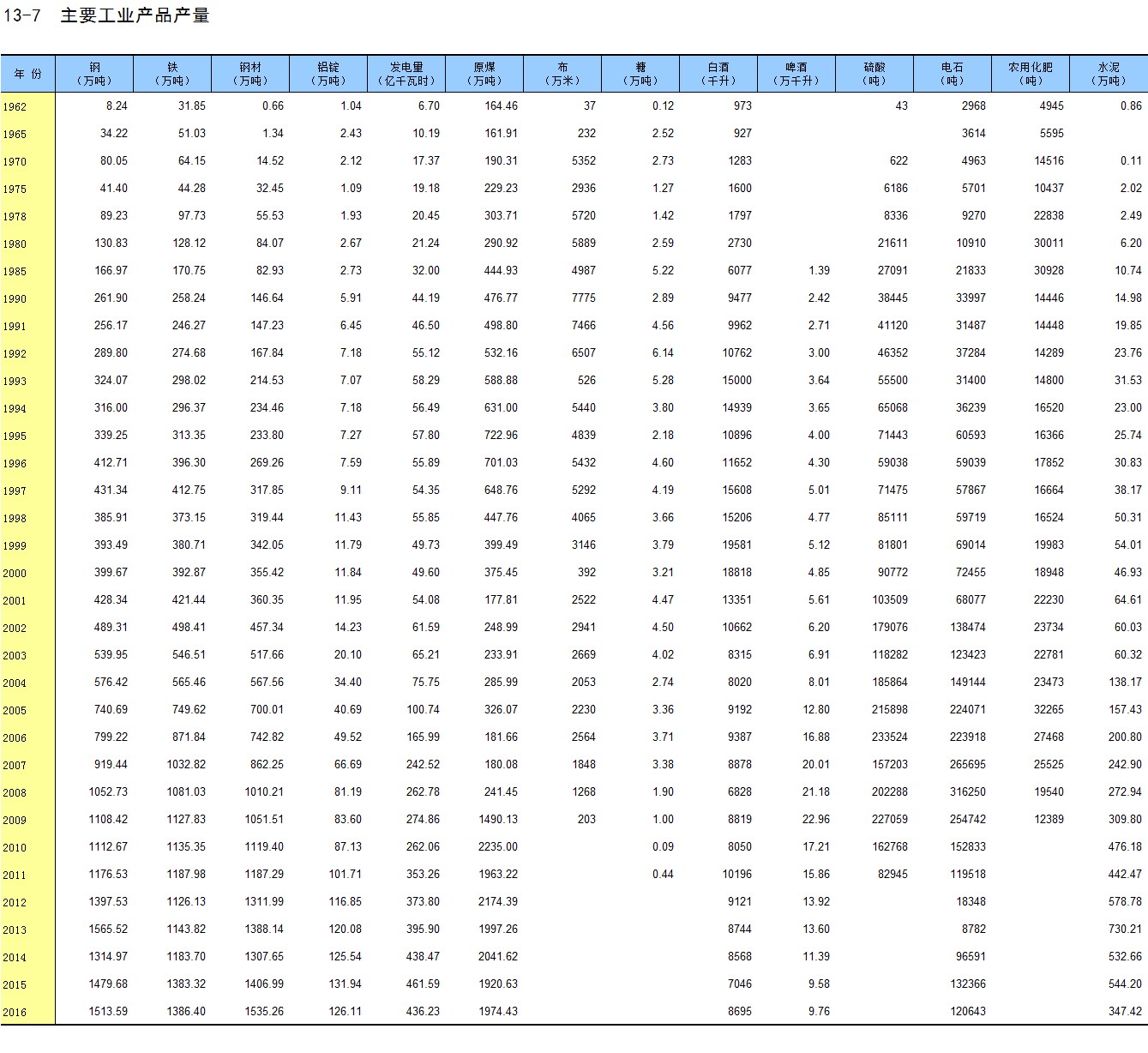Click the 年份 column header
The width and height of the screenshot is (1148, 1053).
click(27, 74)
